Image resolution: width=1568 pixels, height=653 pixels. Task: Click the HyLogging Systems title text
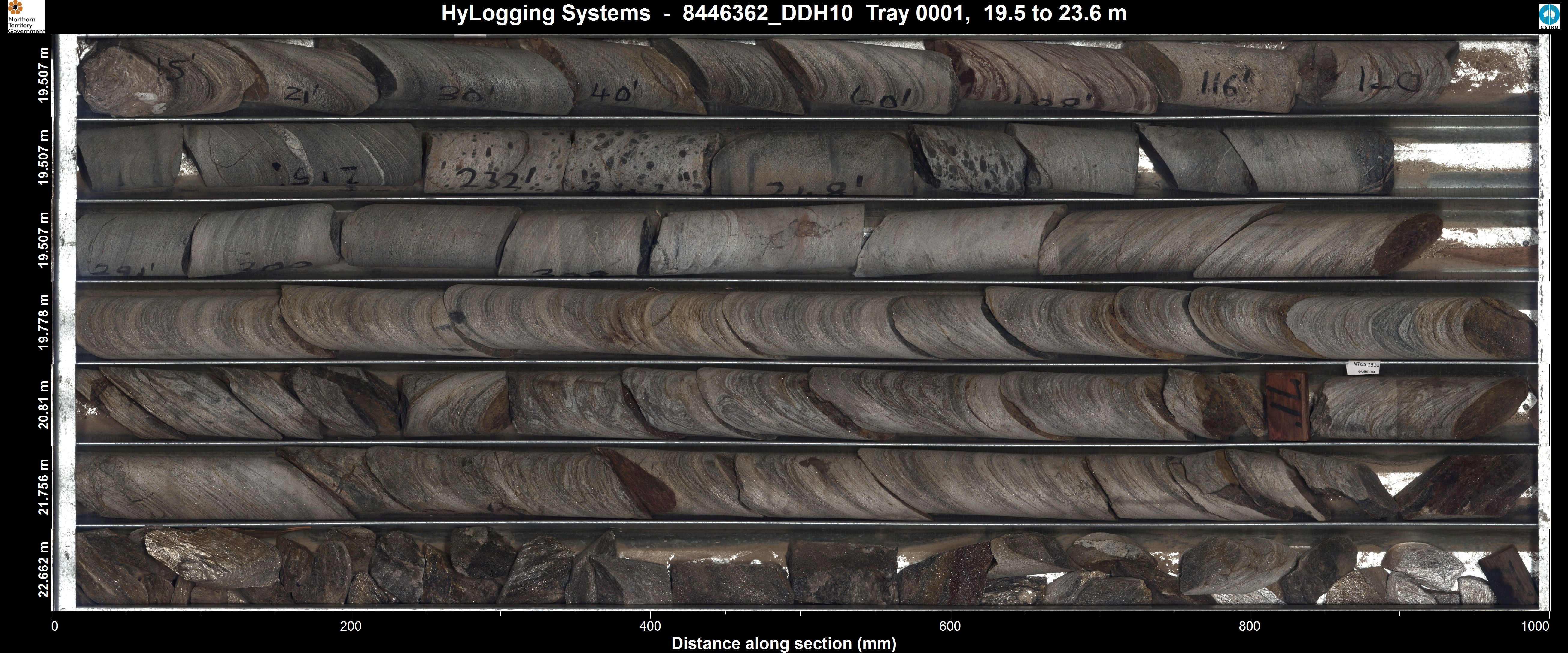click(545, 14)
